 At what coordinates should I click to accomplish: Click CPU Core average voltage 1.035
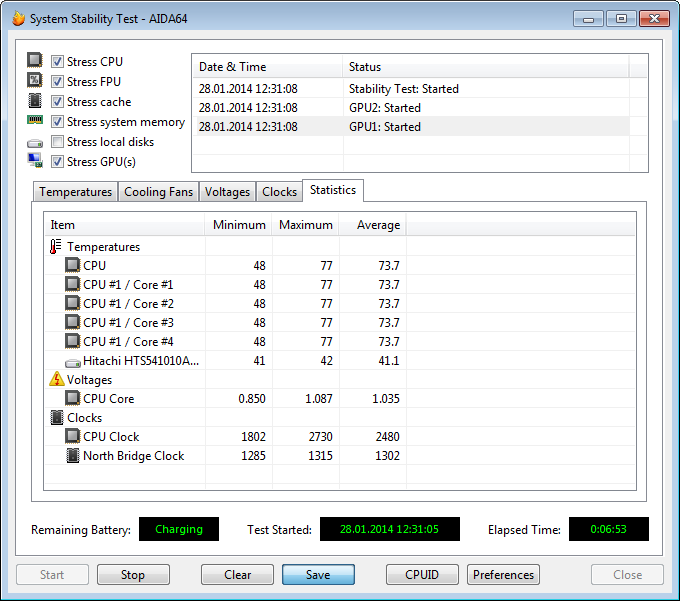(x=386, y=398)
